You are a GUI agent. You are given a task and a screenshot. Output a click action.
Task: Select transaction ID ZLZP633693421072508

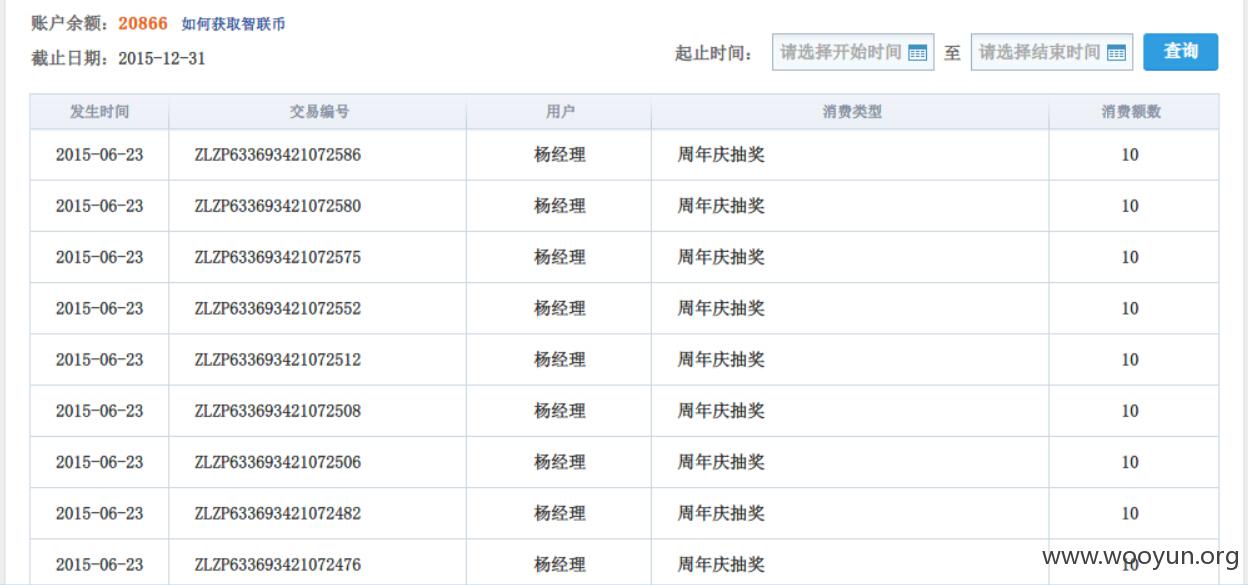(x=278, y=411)
